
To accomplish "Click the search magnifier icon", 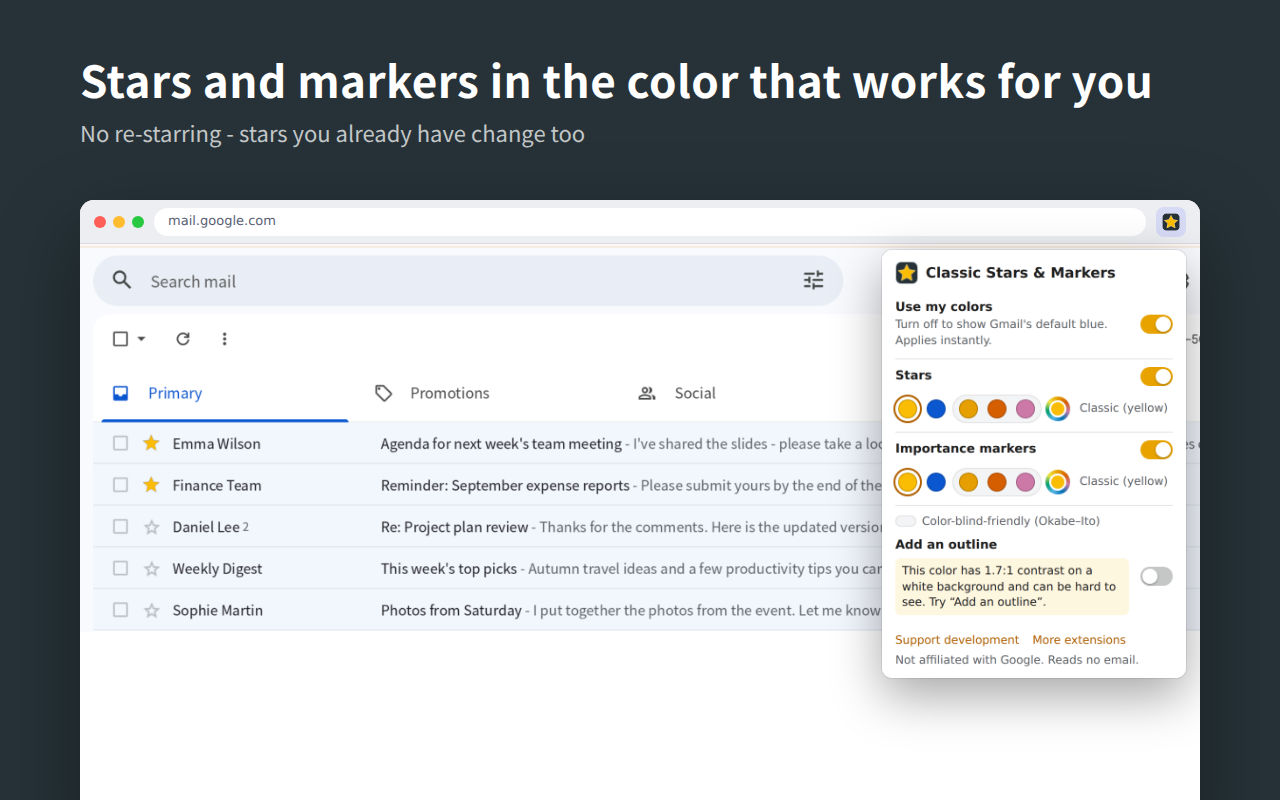I will pos(122,280).
